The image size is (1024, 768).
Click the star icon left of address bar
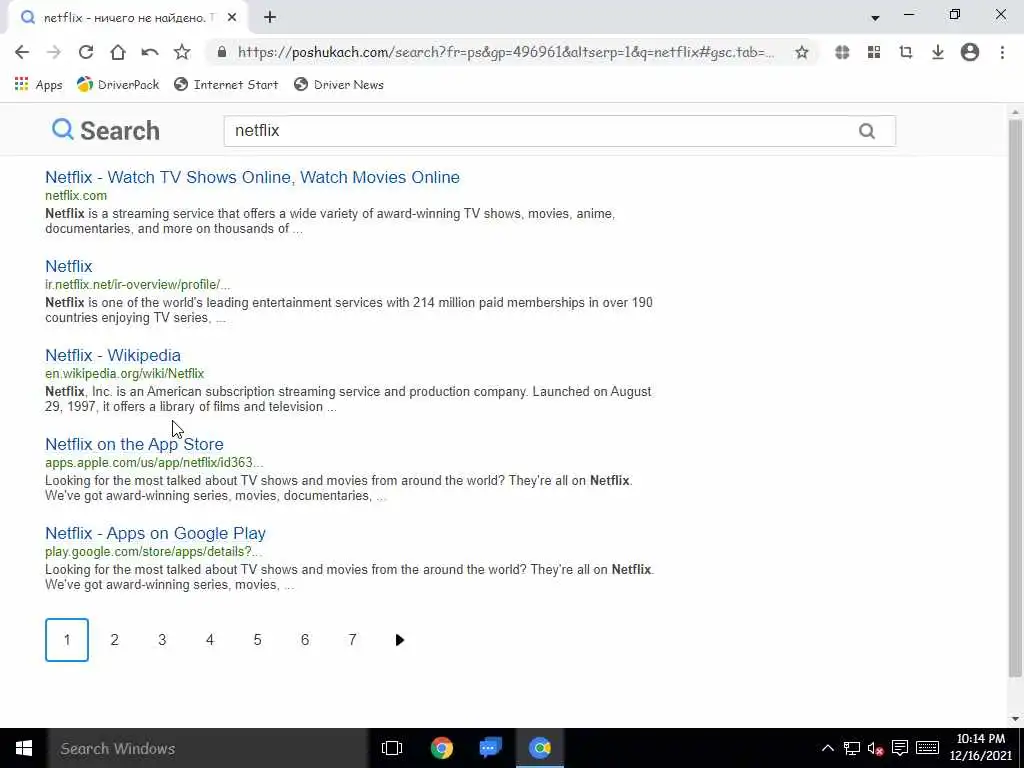(182, 52)
